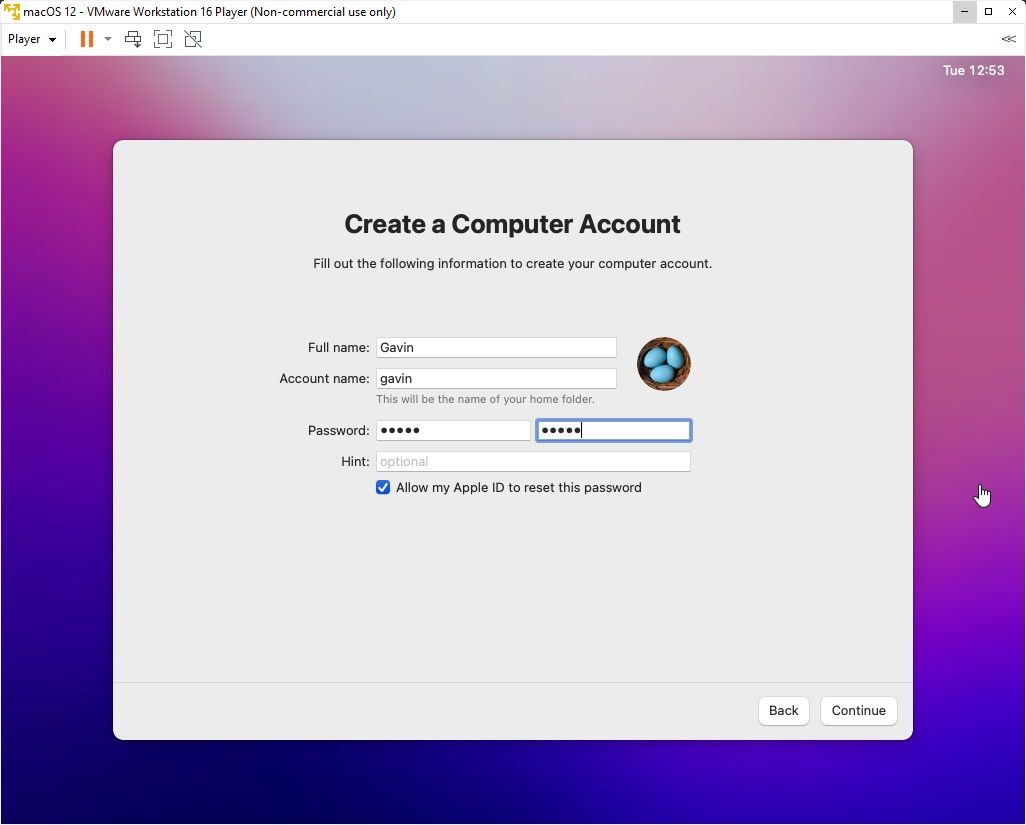Click the Create a Computer Account heading
This screenshot has width=1026, height=825.
click(512, 224)
